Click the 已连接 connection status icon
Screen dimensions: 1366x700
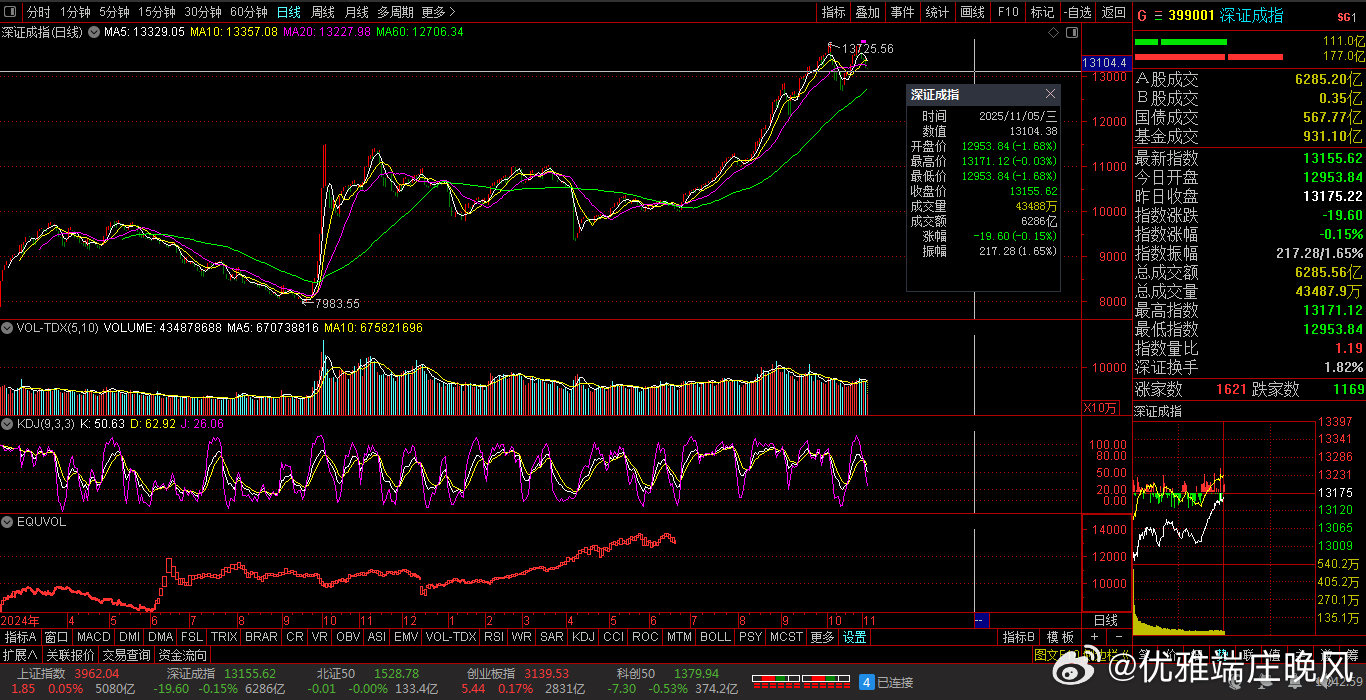[x=868, y=682]
